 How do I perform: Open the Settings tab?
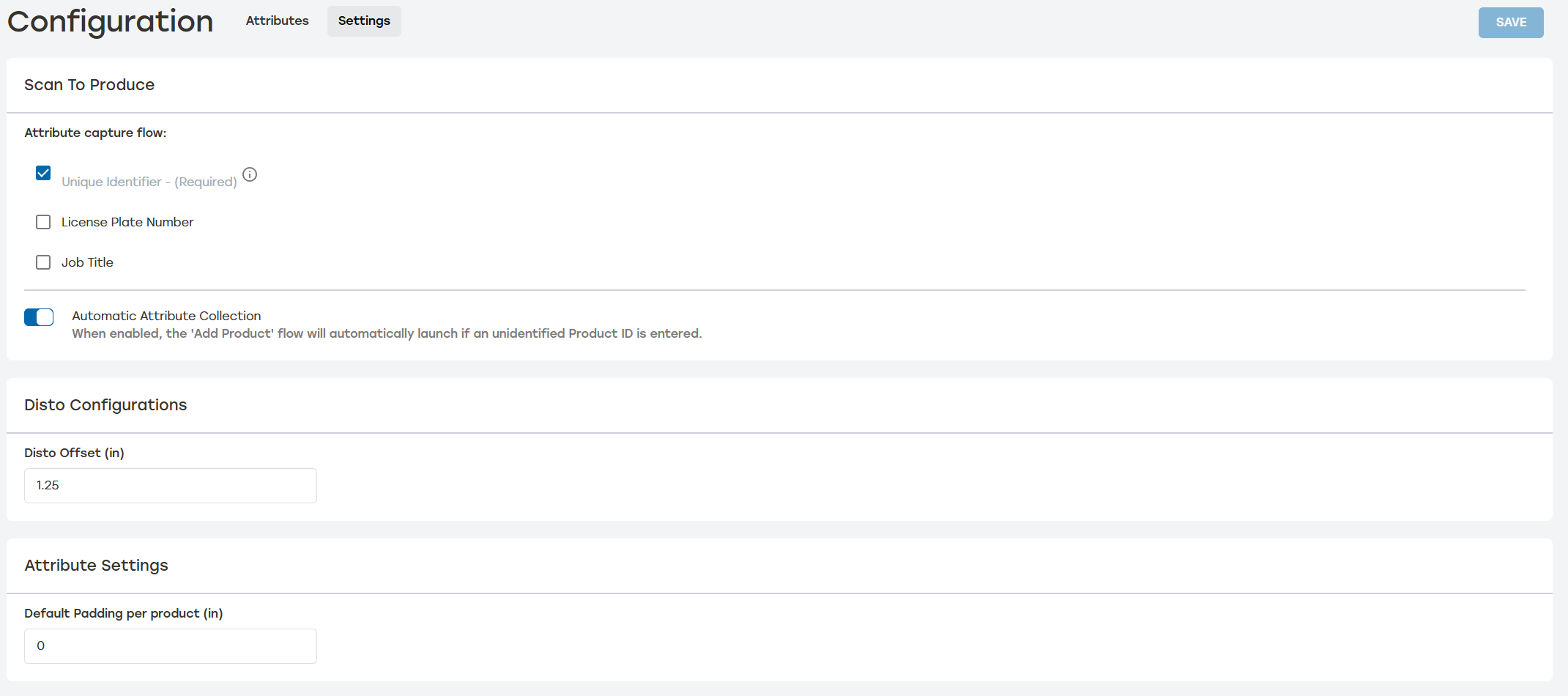[x=363, y=21]
